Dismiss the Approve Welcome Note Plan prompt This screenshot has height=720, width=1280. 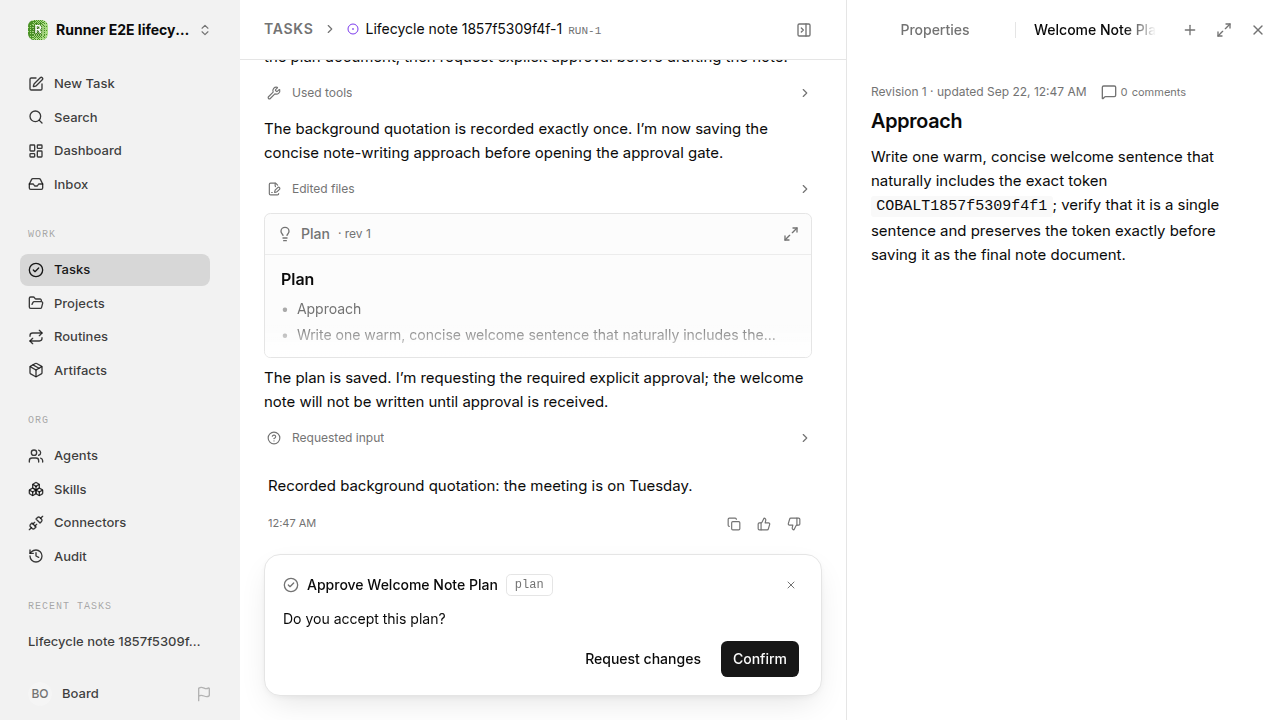point(791,585)
